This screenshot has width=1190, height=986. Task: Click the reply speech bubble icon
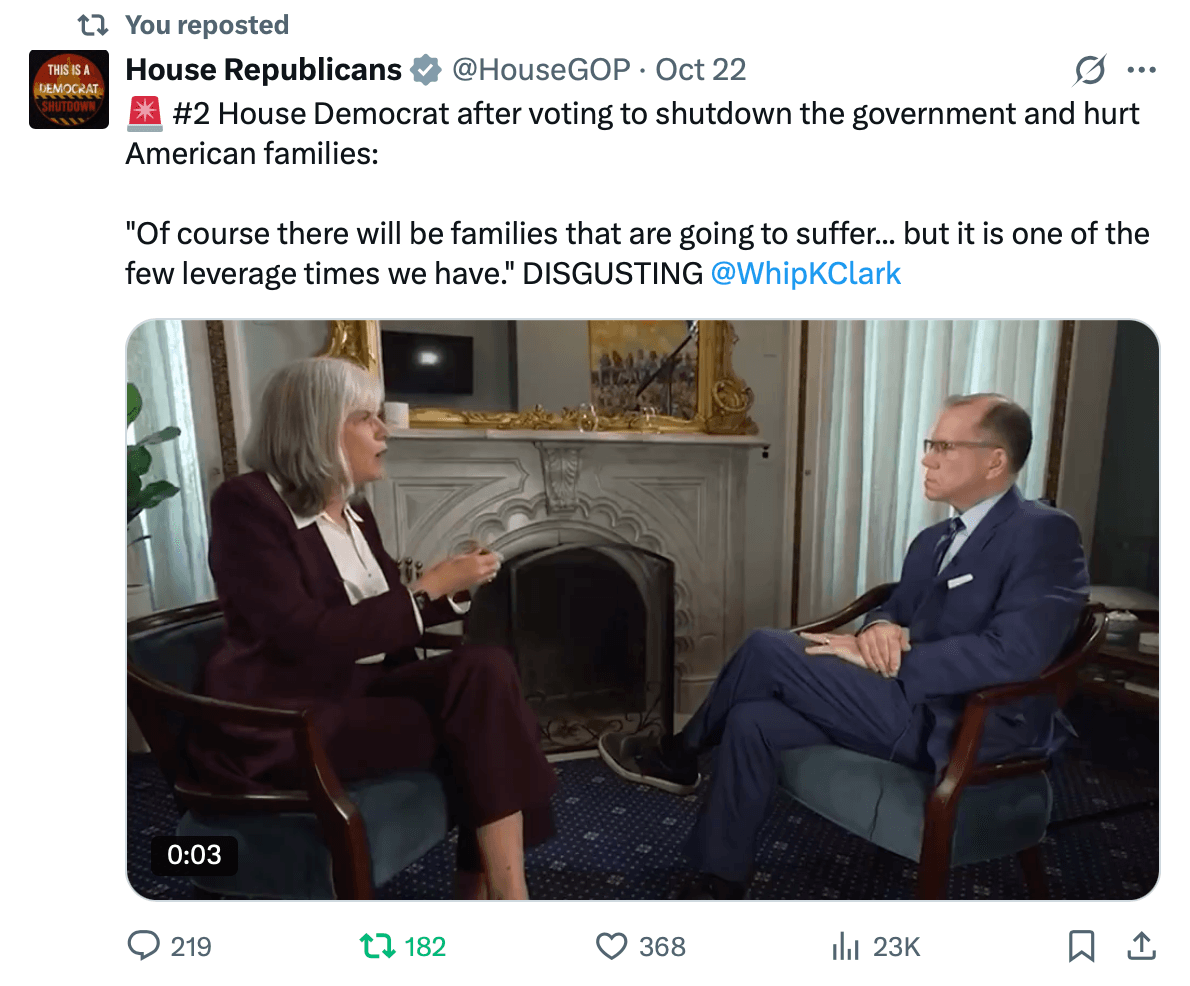tap(145, 946)
